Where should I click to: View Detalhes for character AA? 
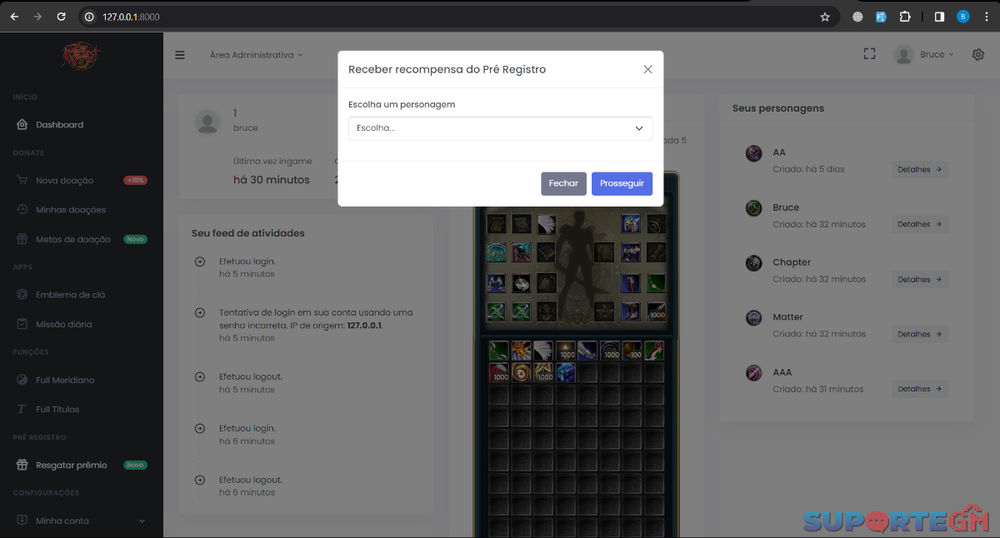tap(919, 170)
